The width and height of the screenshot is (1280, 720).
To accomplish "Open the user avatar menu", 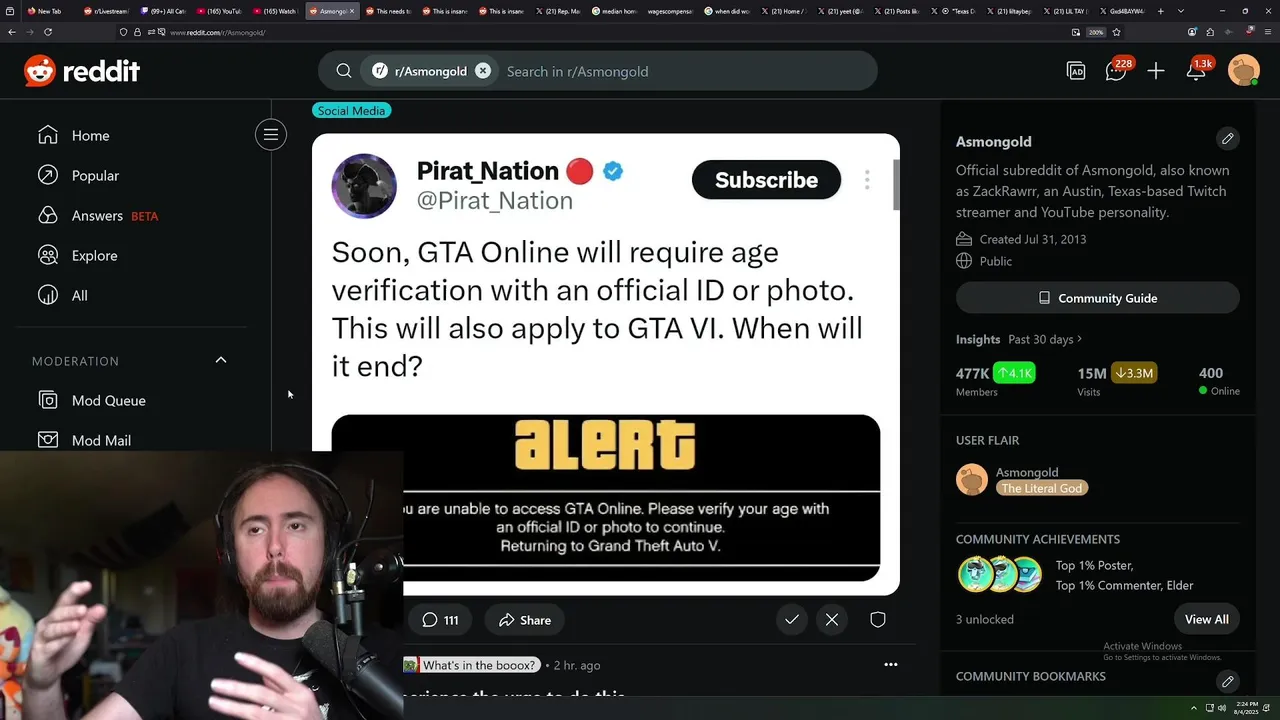I will [1244, 71].
